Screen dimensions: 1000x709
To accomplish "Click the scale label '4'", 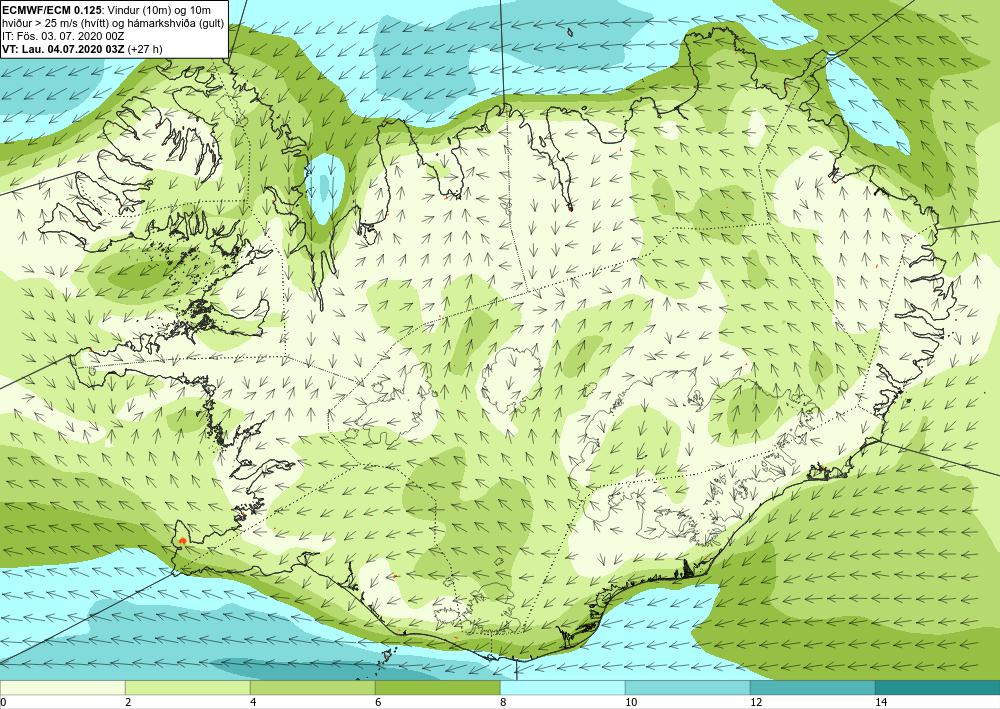I will 253,703.
